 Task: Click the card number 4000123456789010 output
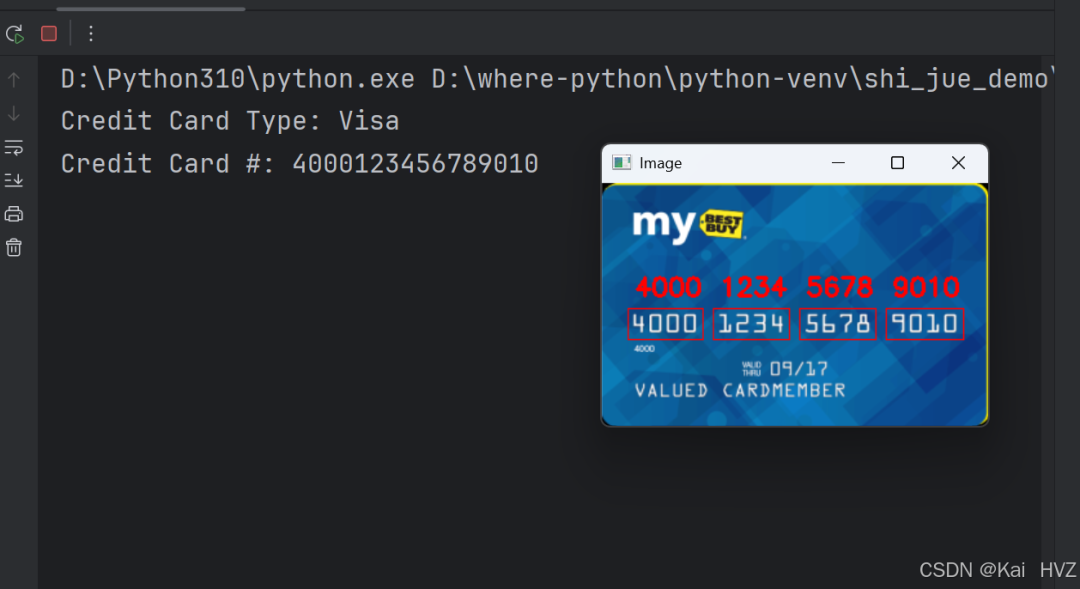pyautogui.click(x=415, y=164)
